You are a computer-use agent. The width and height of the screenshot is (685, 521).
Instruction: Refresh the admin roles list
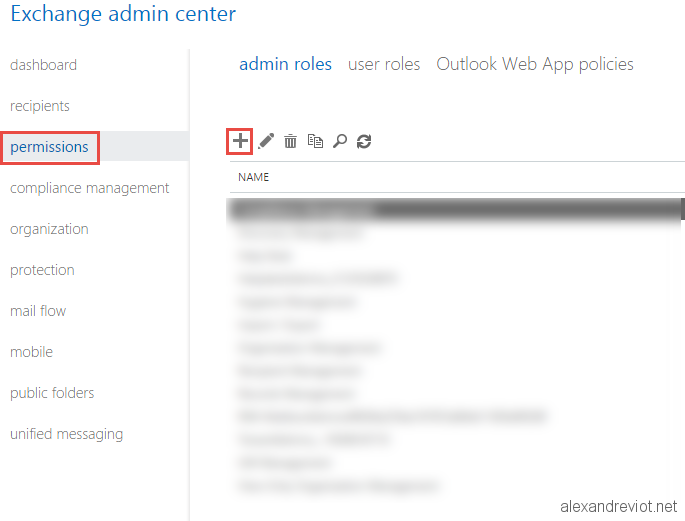(364, 141)
